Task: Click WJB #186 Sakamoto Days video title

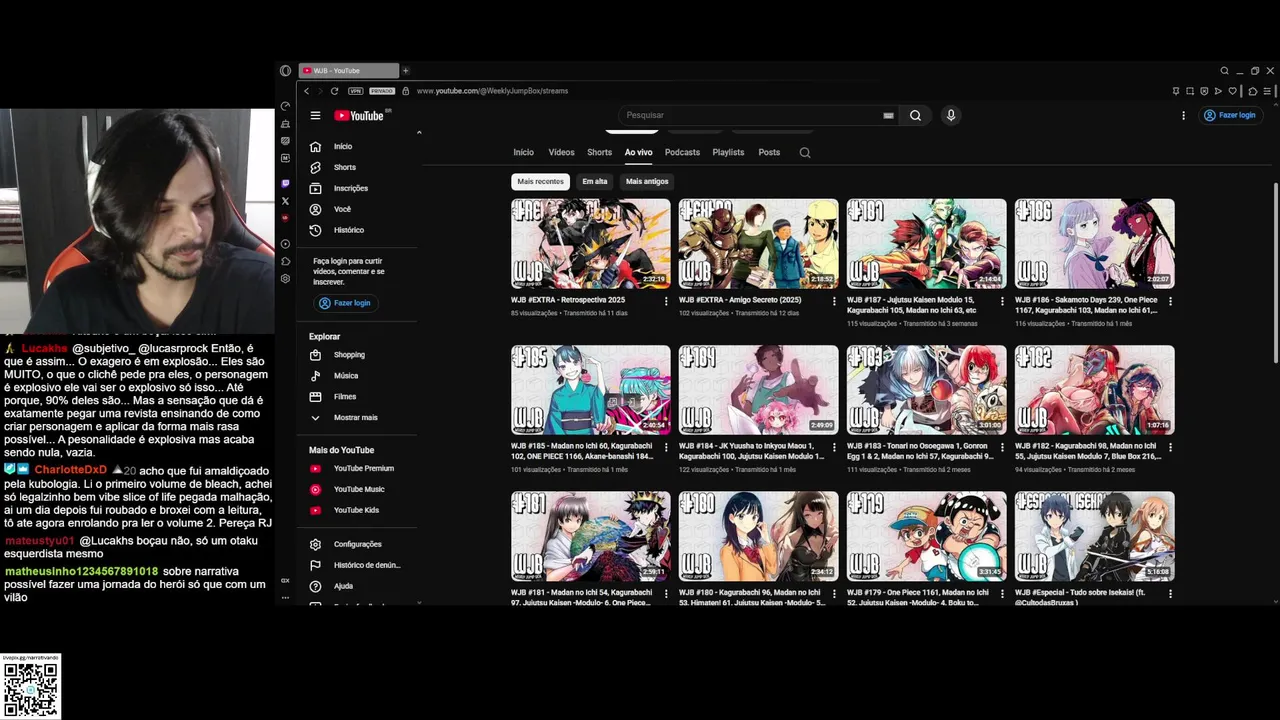Action: pos(1086,305)
